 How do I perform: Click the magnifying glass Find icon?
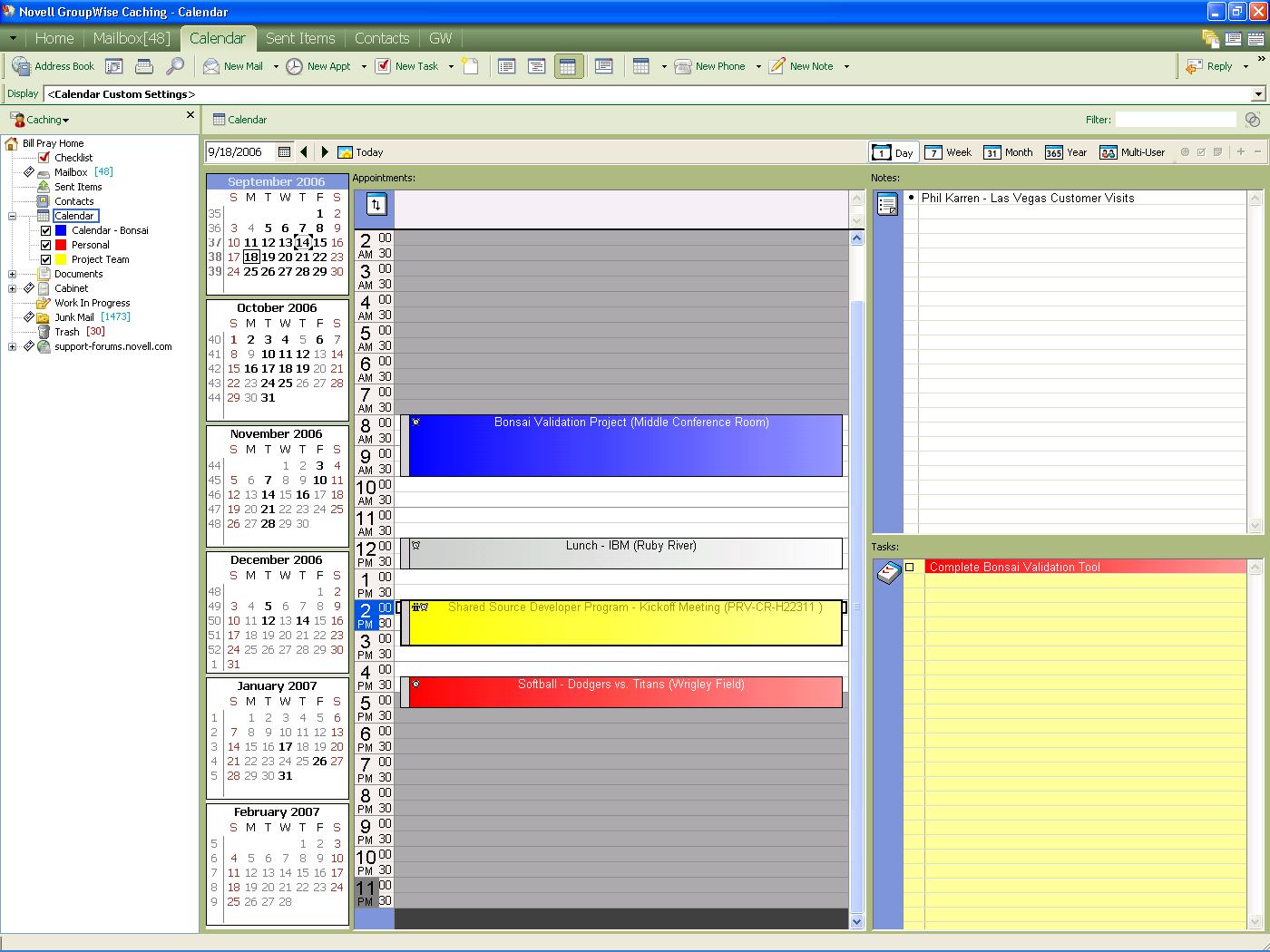tap(175, 66)
